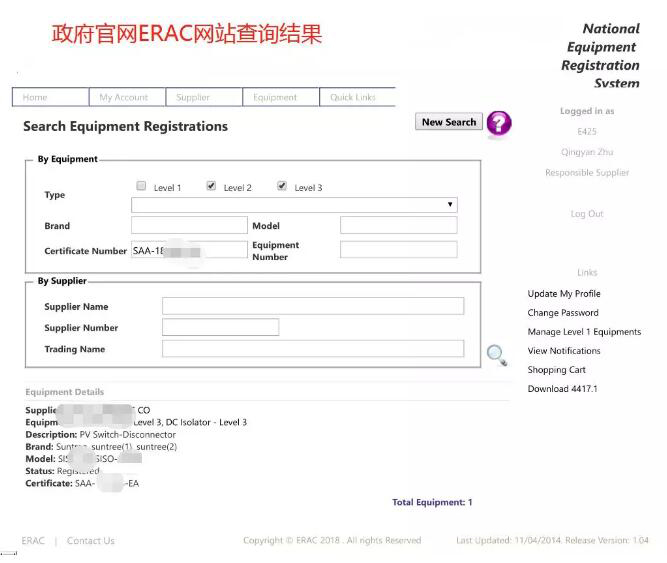Screen dimensions: 667x563
Task: Open the My Account menu
Action: tap(127, 97)
